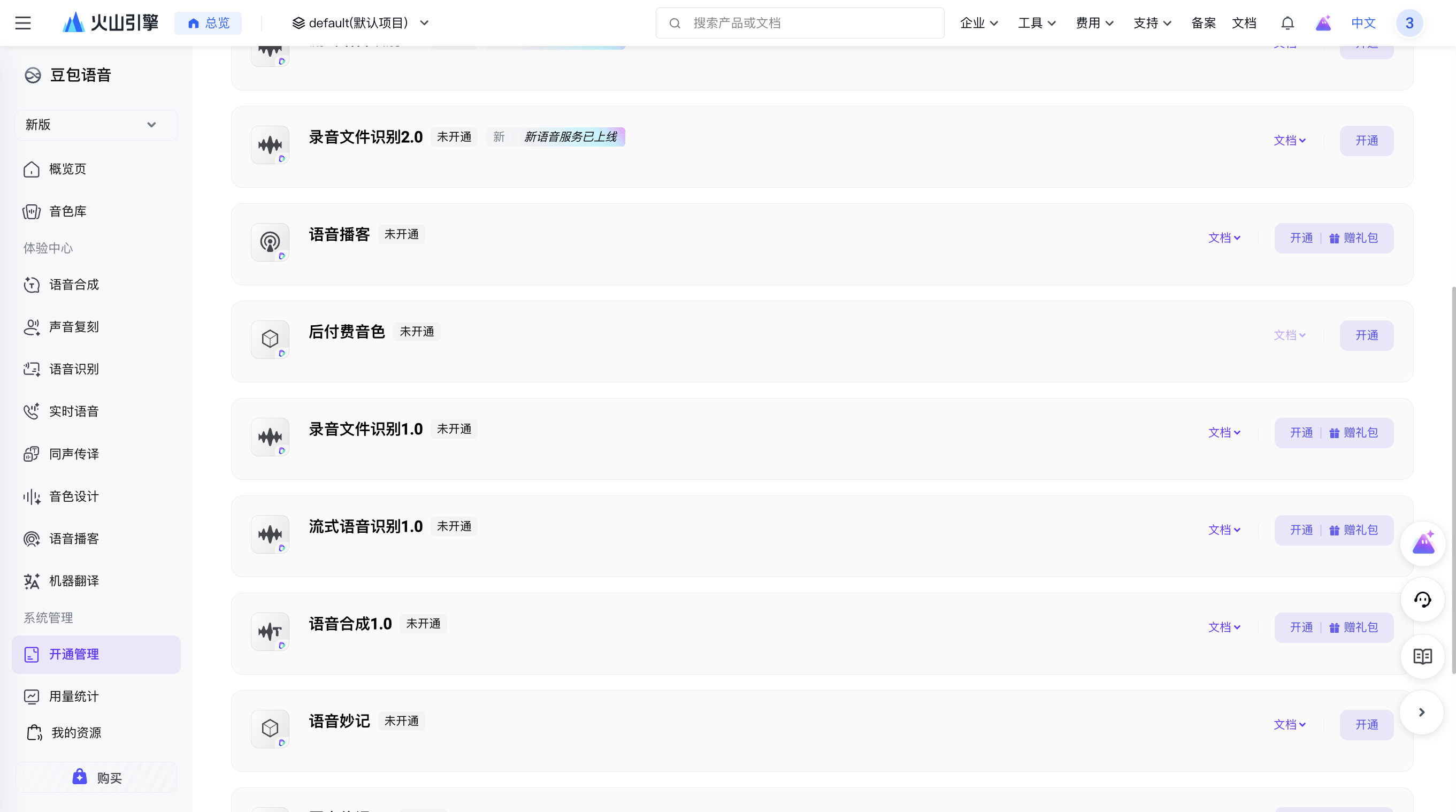Viewport: 1456px width, 812px height.
Task: Open the 概览页 sidebar item
Action: [x=96, y=169]
